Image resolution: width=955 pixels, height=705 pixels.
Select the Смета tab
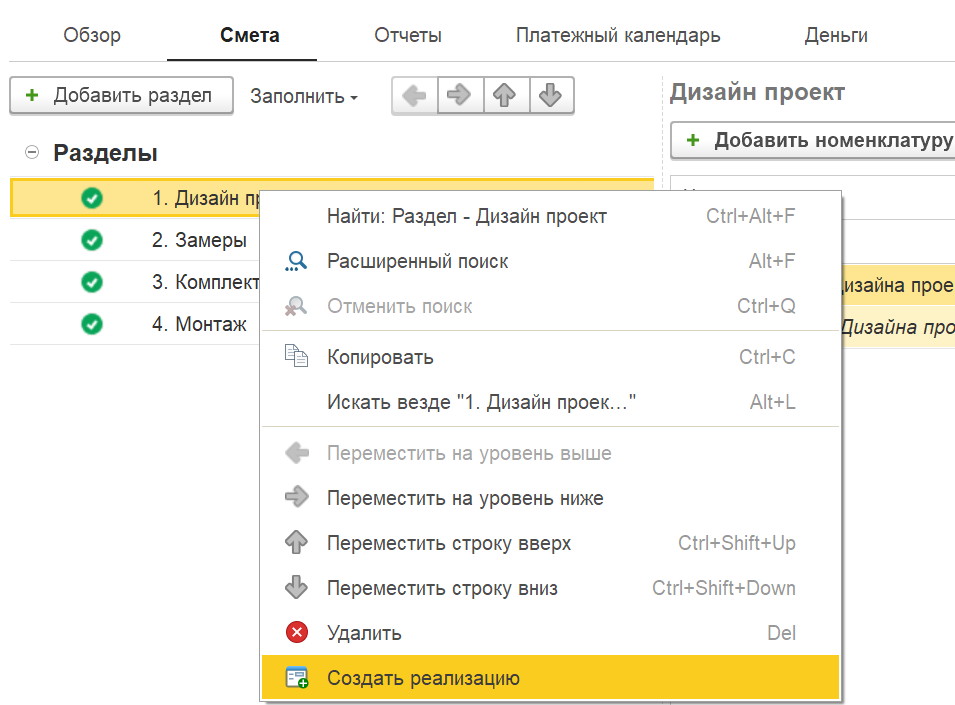[250, 35]
